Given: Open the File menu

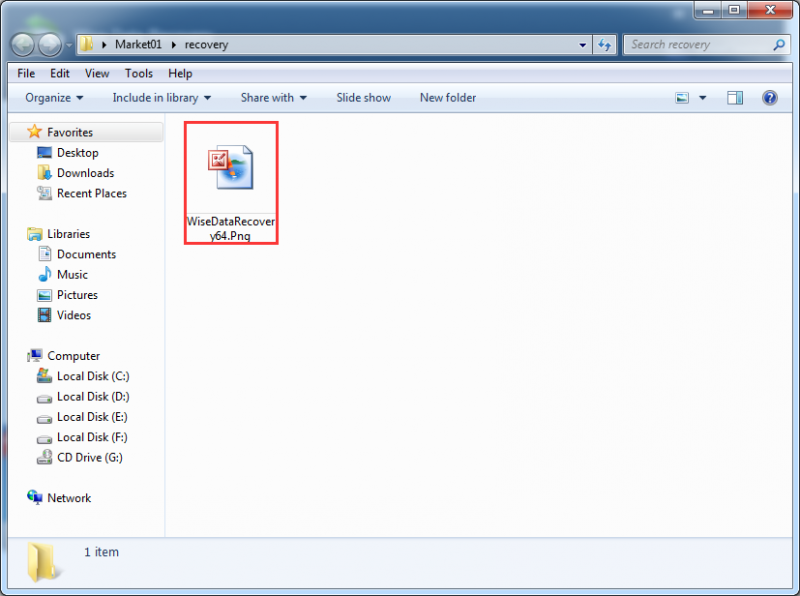Looking at the screenshot, I should click(x=26, y=73).
